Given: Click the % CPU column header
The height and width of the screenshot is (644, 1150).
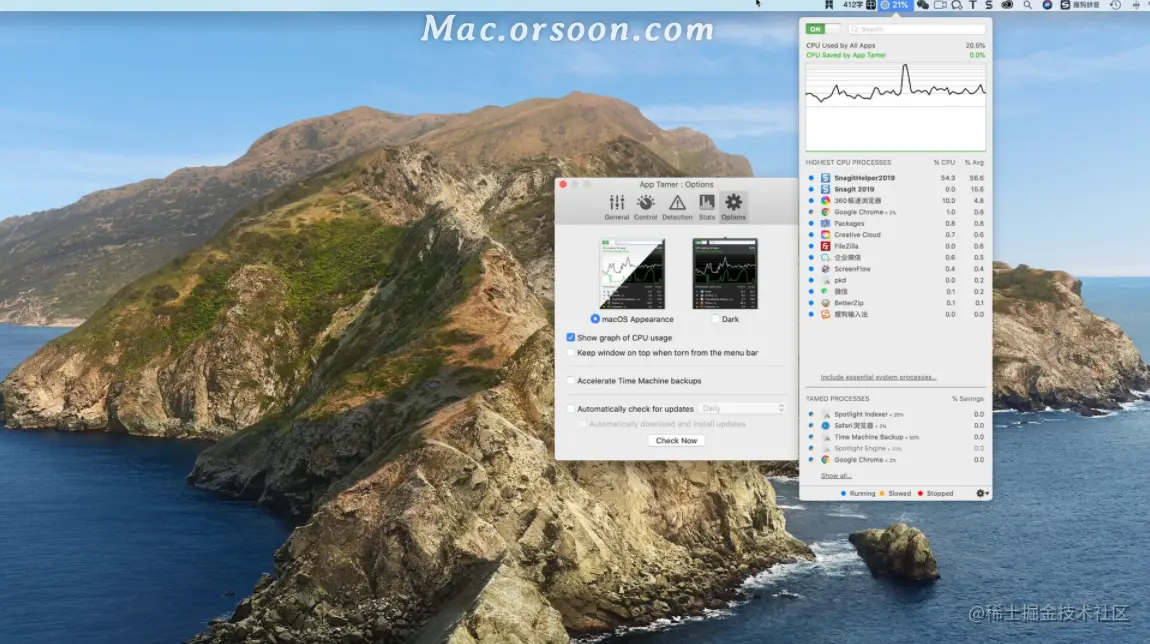Looking at the screenshot, I should pyautogui.click(x=944, y=163).
